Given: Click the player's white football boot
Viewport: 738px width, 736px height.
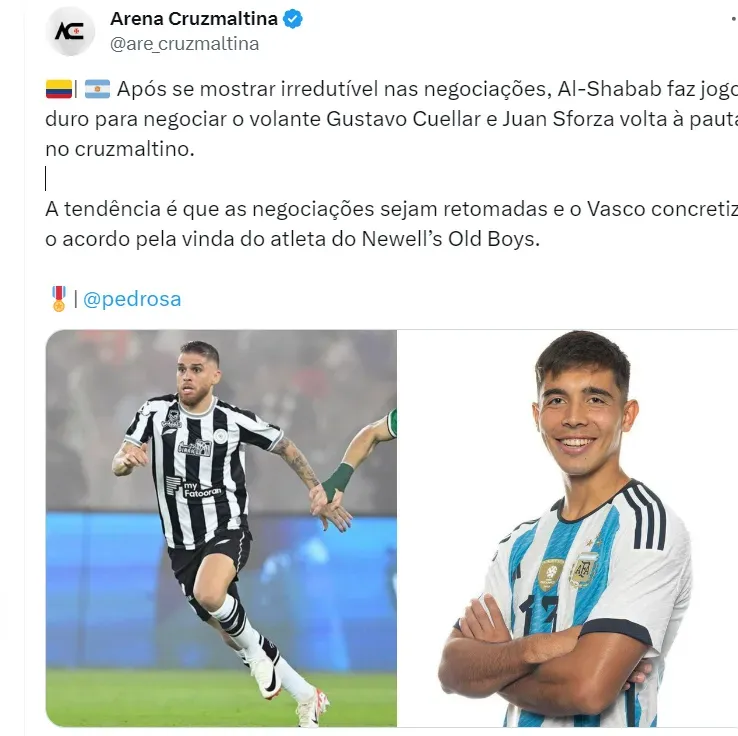Looking at the screenshot, I should pos(266,676).
